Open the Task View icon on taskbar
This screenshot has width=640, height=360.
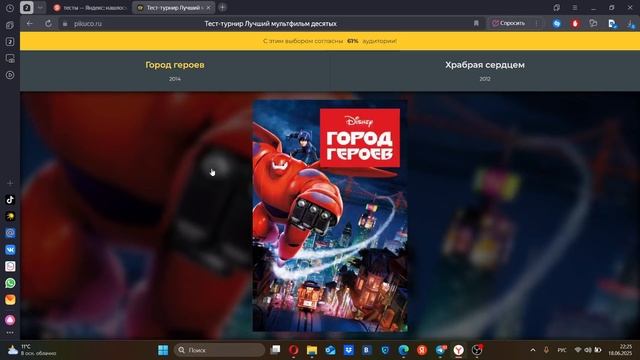coord(276,350)
